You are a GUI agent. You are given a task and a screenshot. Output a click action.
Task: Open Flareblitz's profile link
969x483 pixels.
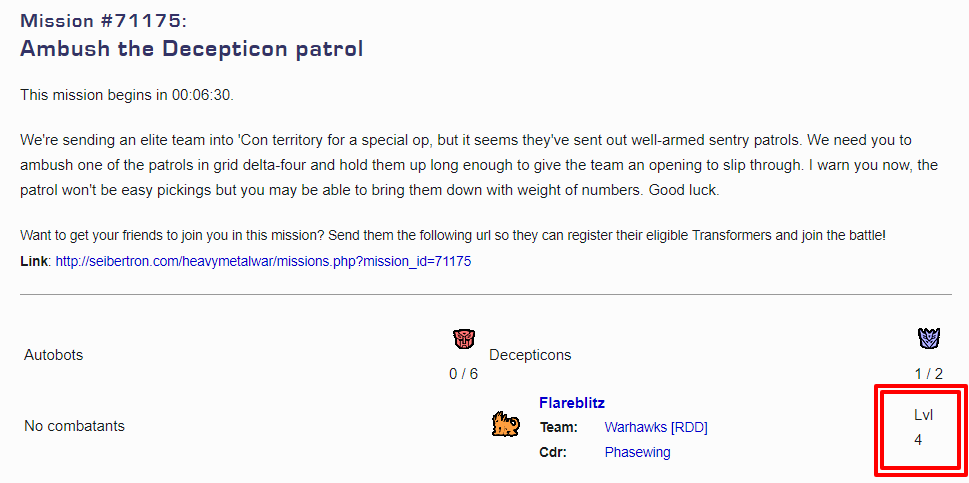(x=572, y=403)
